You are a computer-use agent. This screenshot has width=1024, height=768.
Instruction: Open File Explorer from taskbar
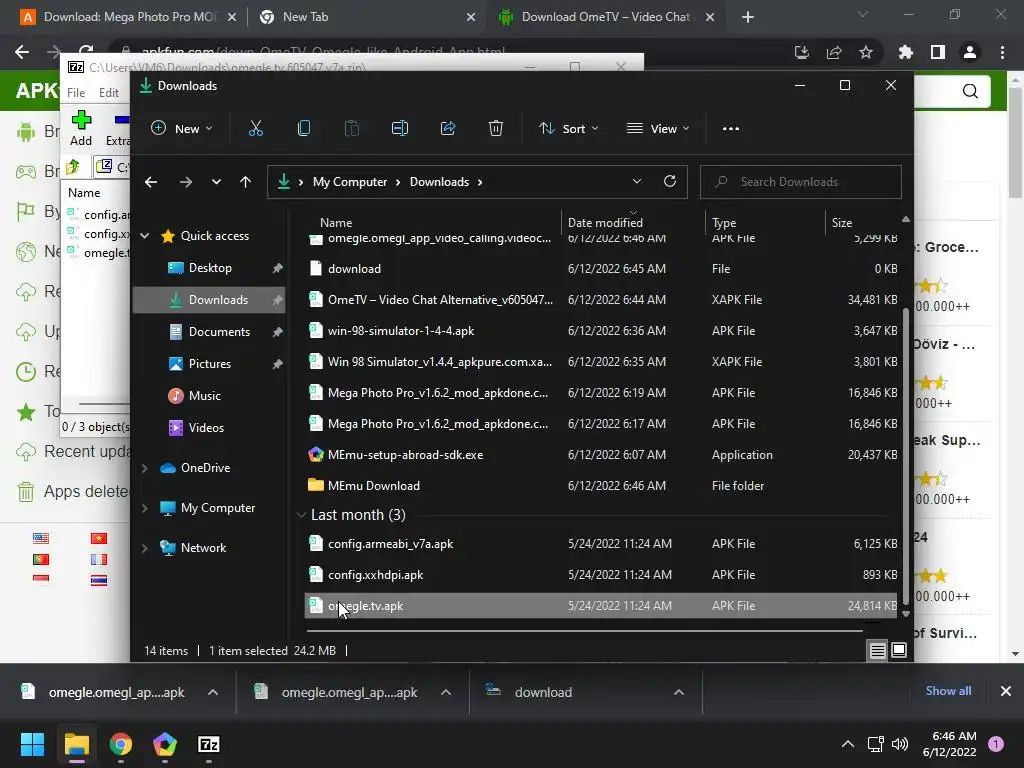(76, 744)
